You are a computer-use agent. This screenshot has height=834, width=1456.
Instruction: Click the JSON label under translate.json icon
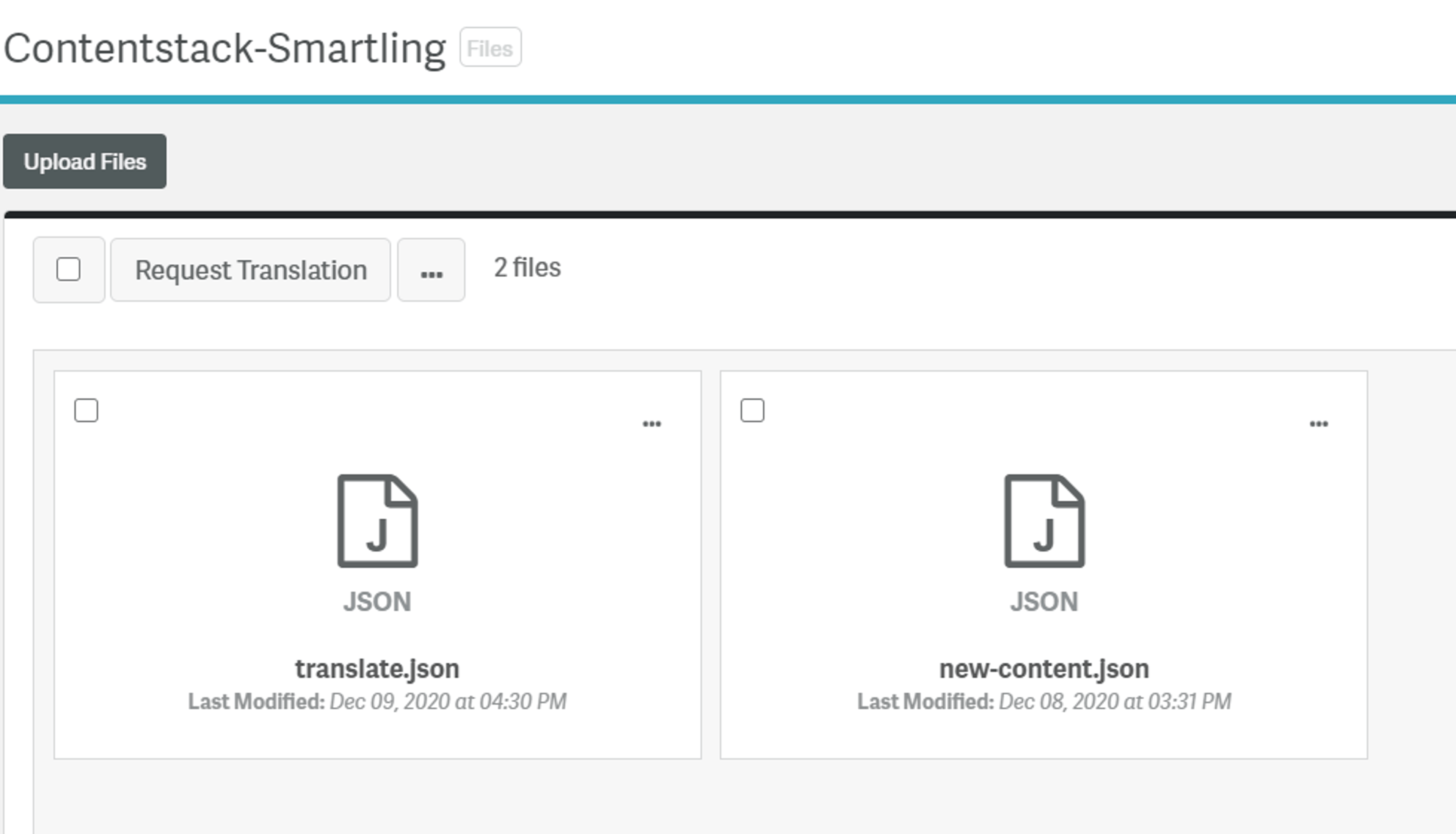(377, 602)
